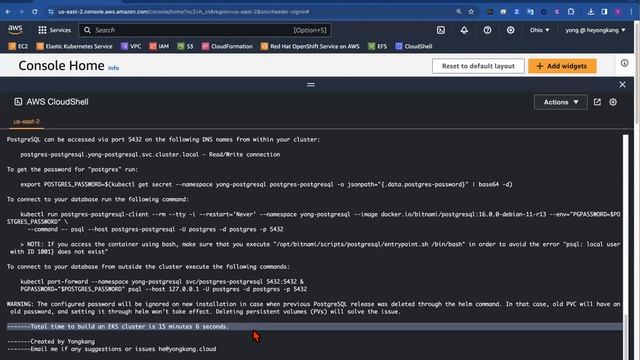Expand the Ohio region dropdown
The height and width of the screenshot is (360, 640).
(540, 30)
